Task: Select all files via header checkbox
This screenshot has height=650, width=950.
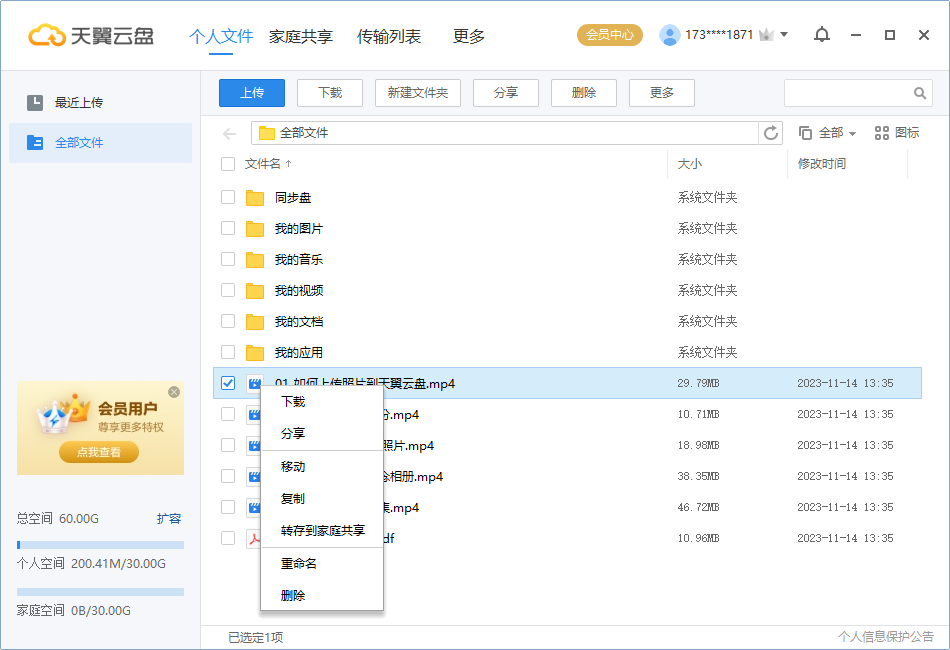Action: click(x=227, y=165)
